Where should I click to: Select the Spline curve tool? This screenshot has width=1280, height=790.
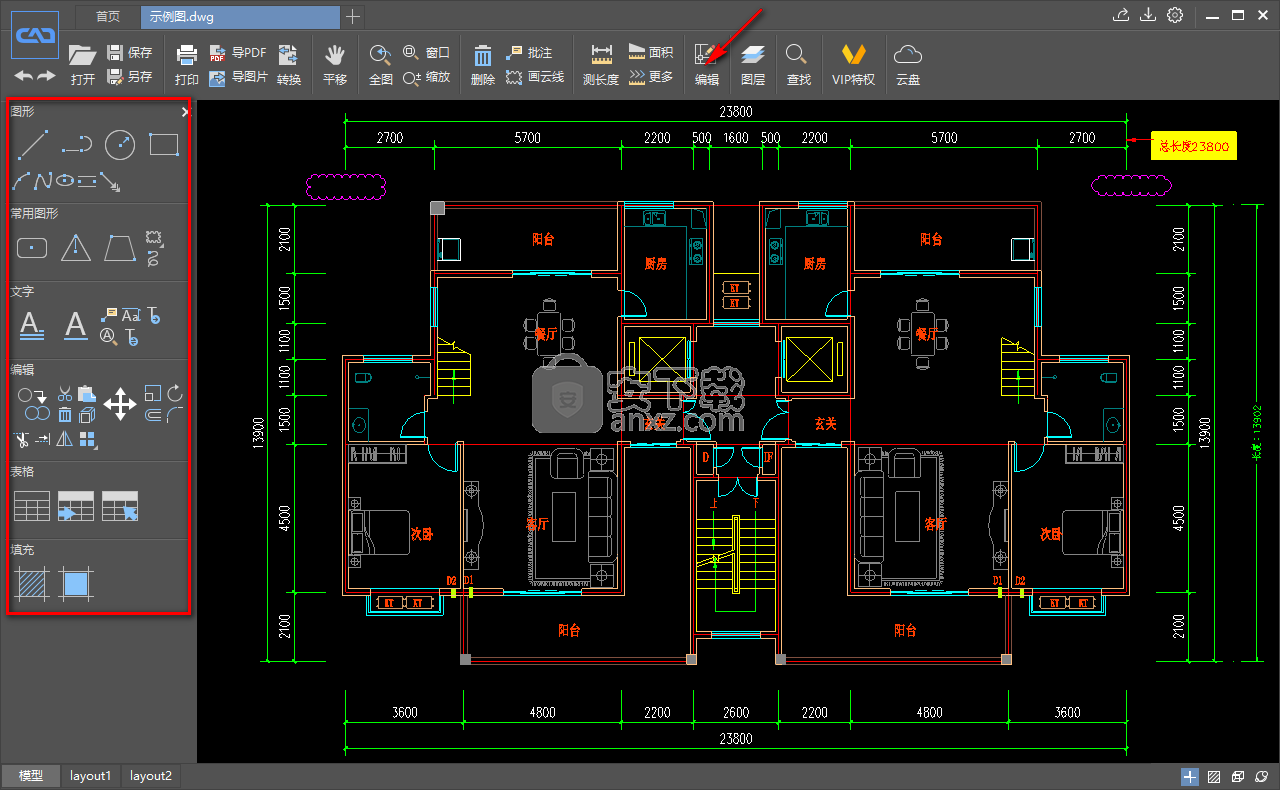pos(42,182)
